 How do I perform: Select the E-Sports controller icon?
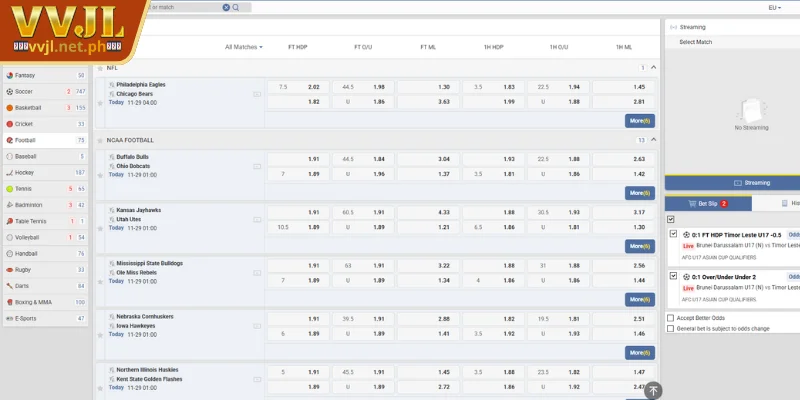9,318
